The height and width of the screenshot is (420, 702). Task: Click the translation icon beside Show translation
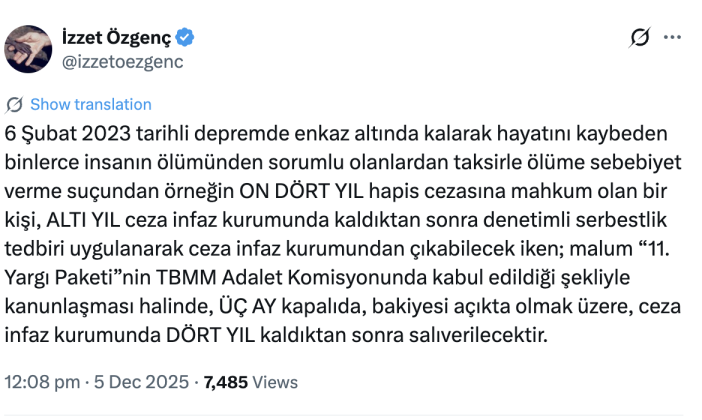(x=15, y=104)
